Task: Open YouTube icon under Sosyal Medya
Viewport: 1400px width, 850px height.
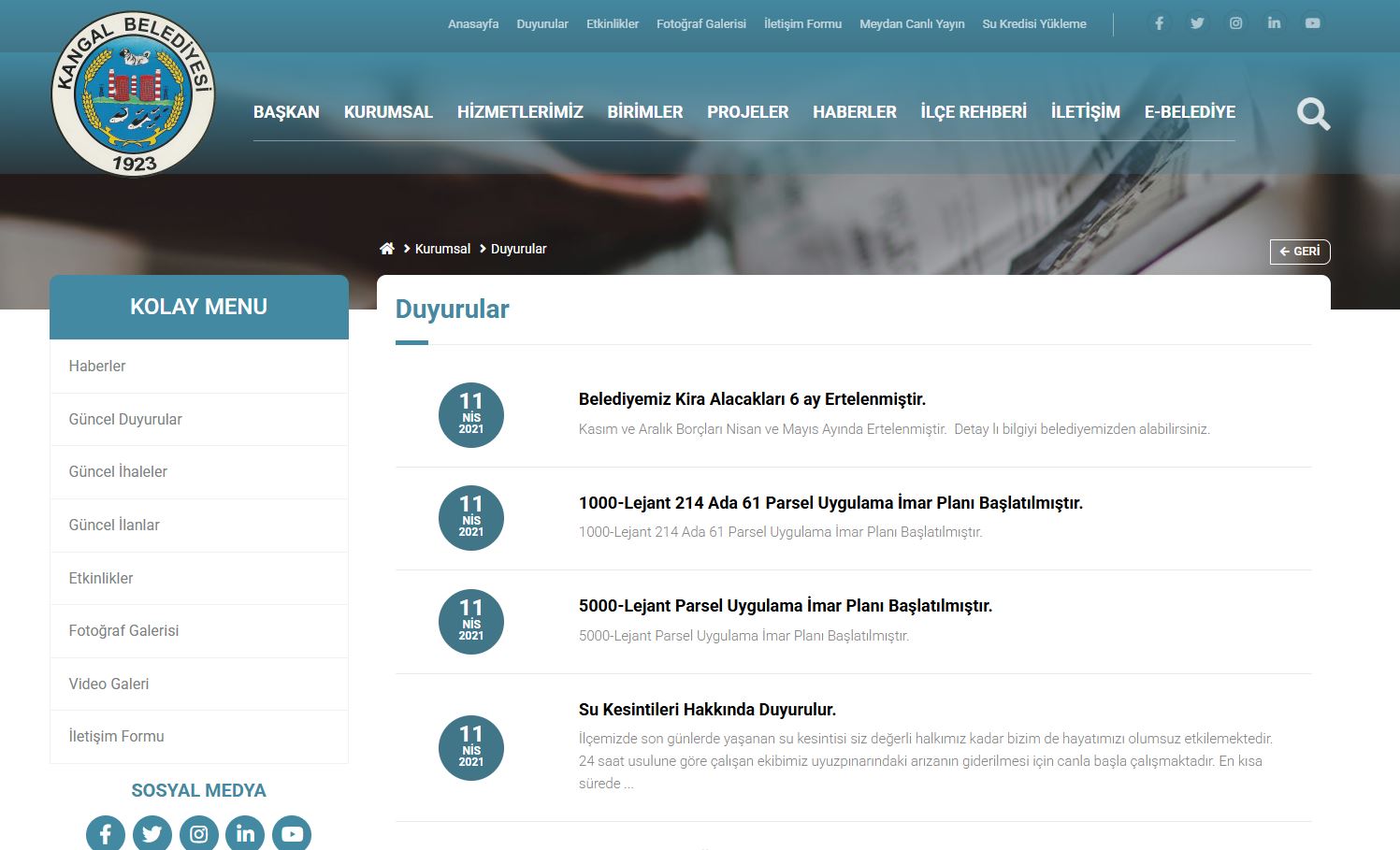Action: click(x=292, y=833)
